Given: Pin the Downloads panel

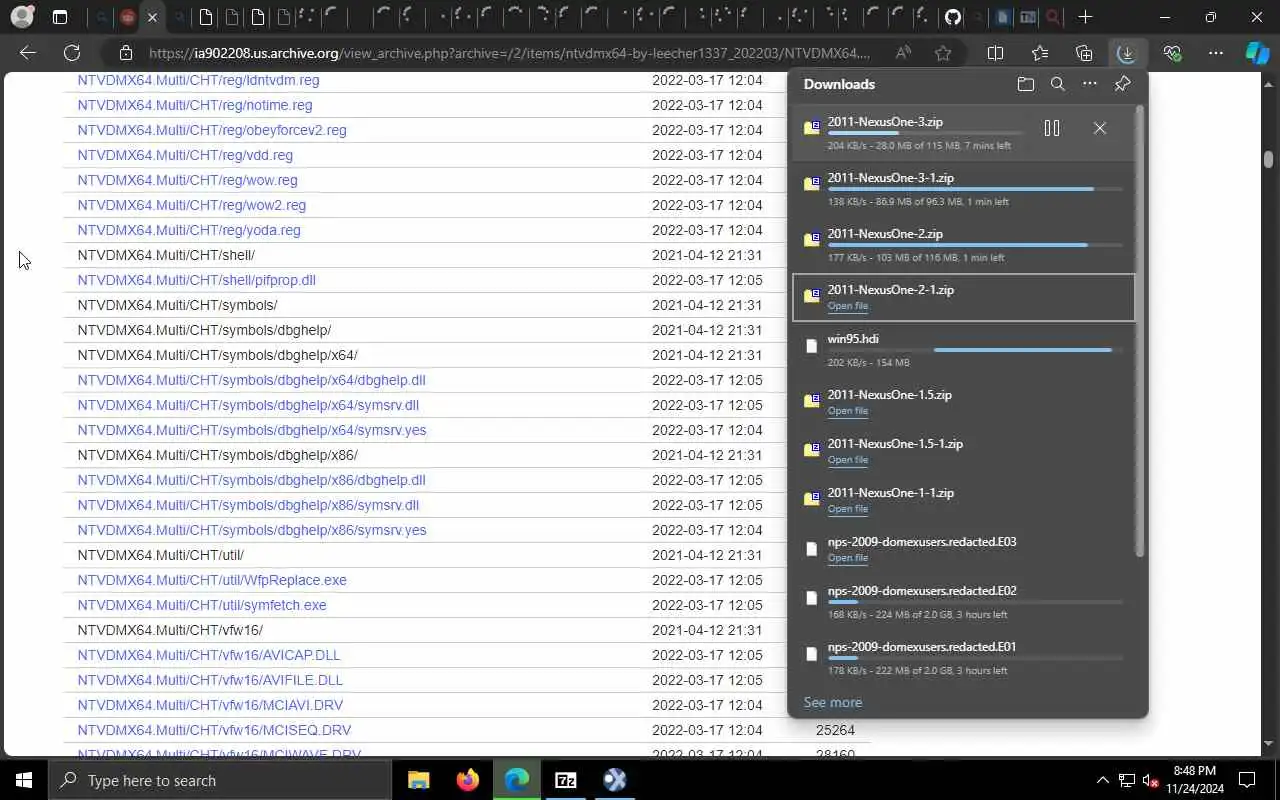Looking at the screenshot, I should tap(1122, 85).
